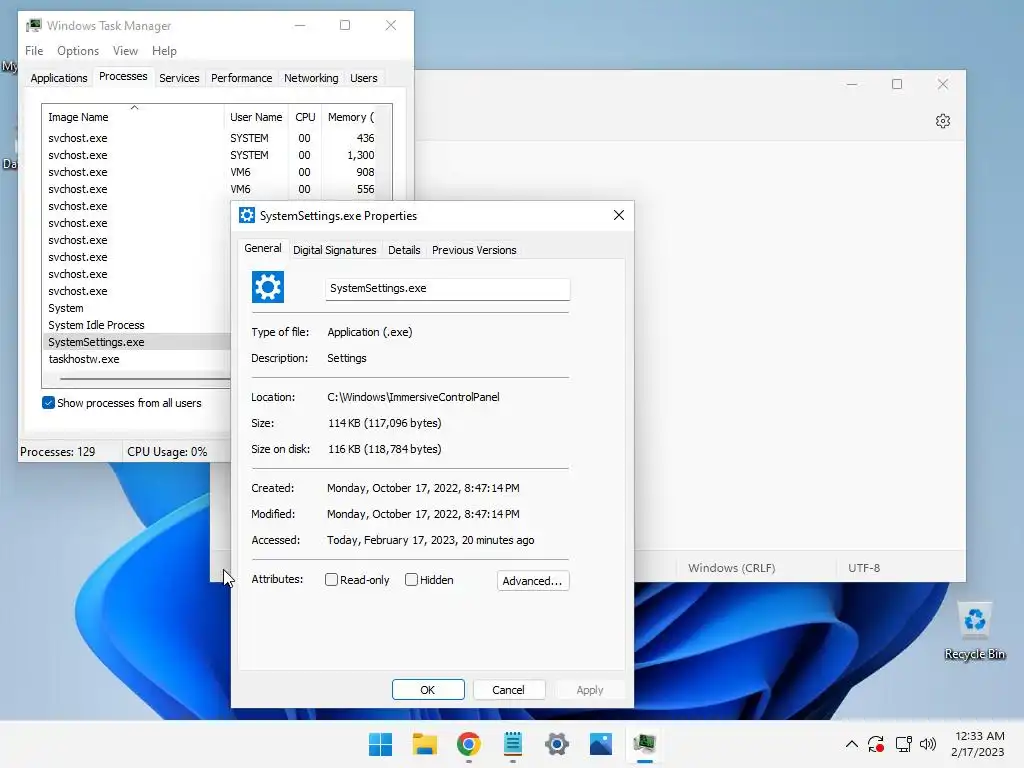1024x768 pixels.
Task: Click Task Manager title bar icon
Action: click(x=34, y=25)
